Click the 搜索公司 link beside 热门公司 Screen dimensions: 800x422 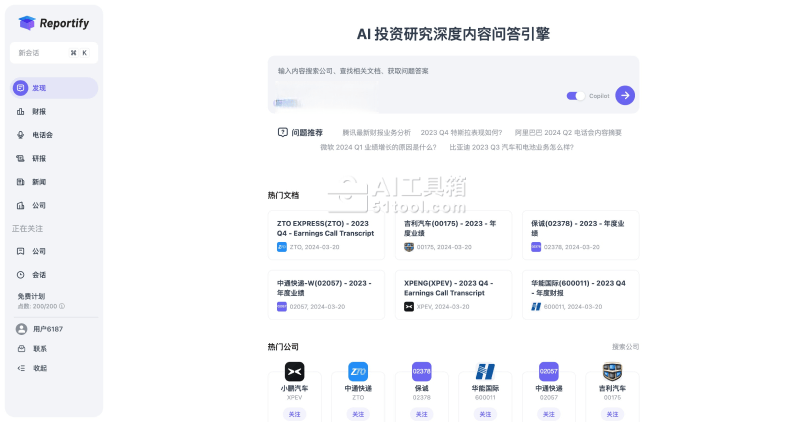coord(625,347)
